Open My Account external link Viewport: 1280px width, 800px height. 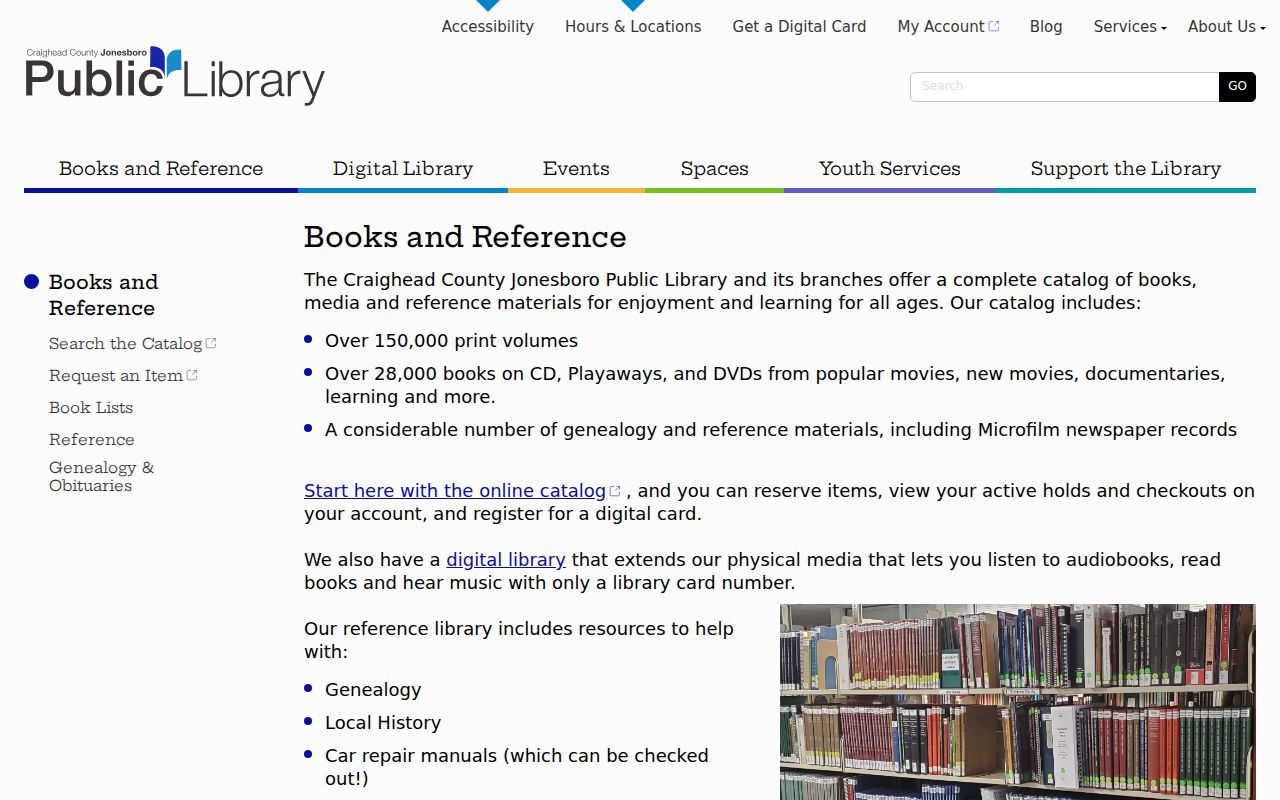pos(948,27)
